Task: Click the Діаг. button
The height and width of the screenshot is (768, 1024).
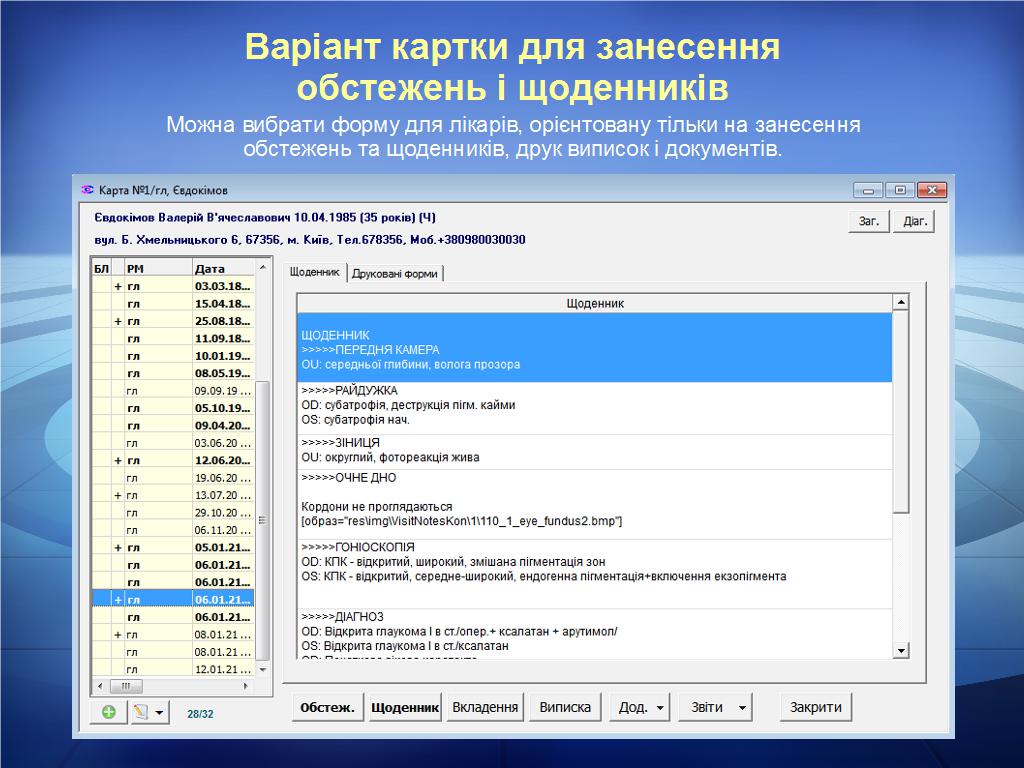Action: (x=914, y=221)
